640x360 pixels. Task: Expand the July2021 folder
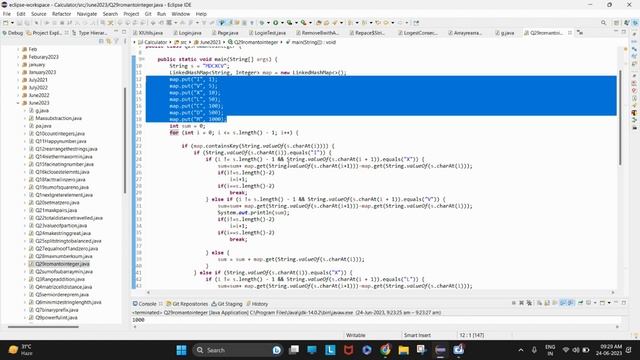18,80
